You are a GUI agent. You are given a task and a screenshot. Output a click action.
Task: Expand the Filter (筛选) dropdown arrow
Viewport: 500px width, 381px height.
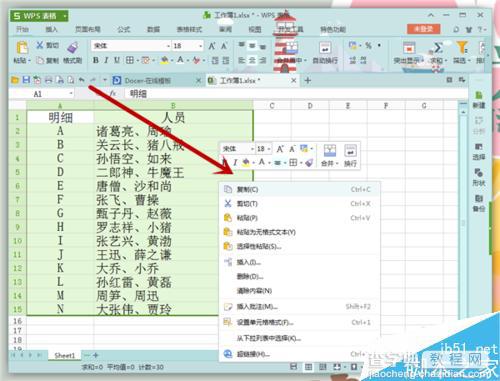click(x=469, y=61)
